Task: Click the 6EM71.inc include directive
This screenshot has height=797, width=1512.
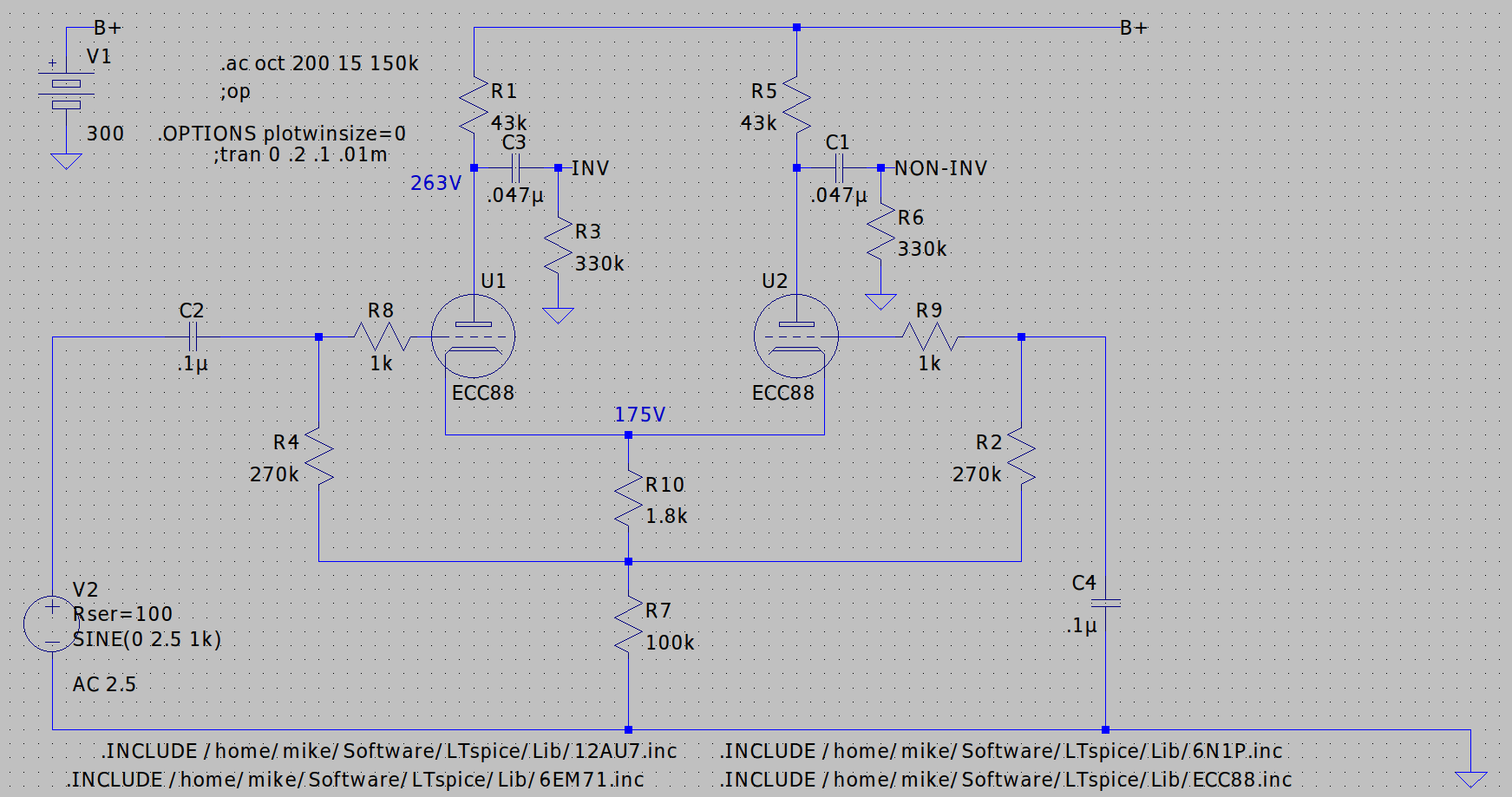Action: coord(355,780)
